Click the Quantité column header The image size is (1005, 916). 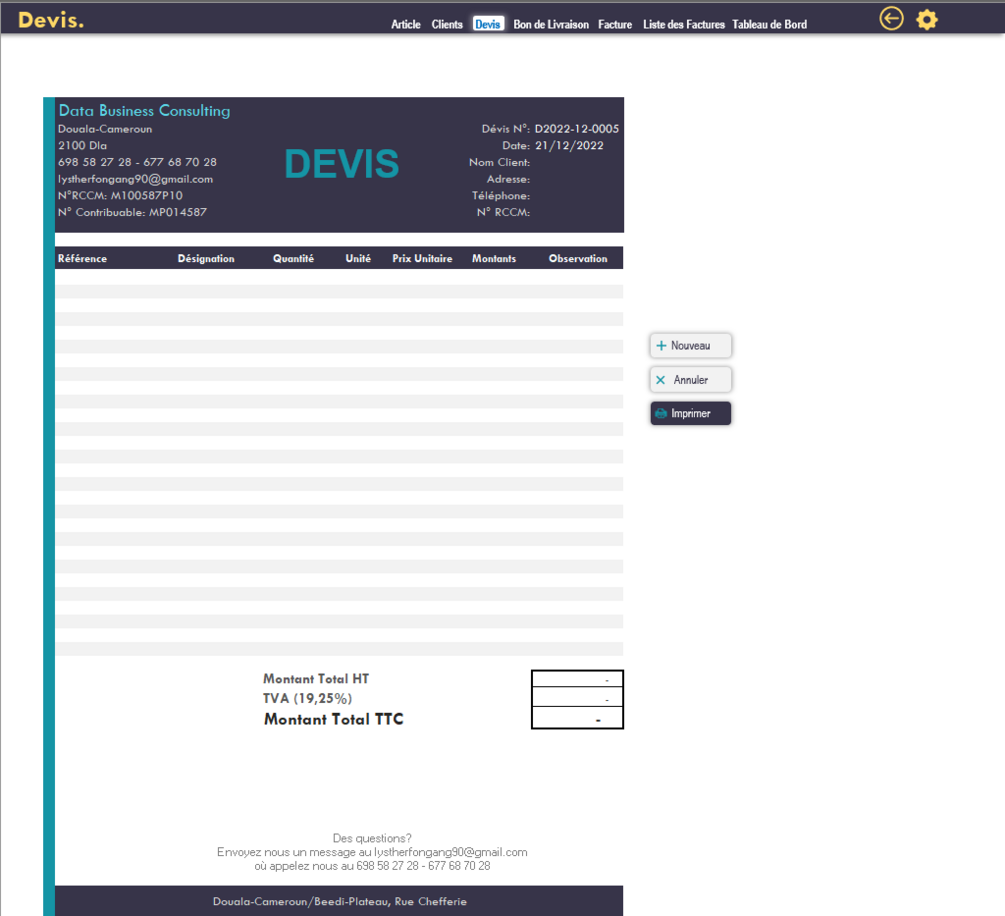294,258
